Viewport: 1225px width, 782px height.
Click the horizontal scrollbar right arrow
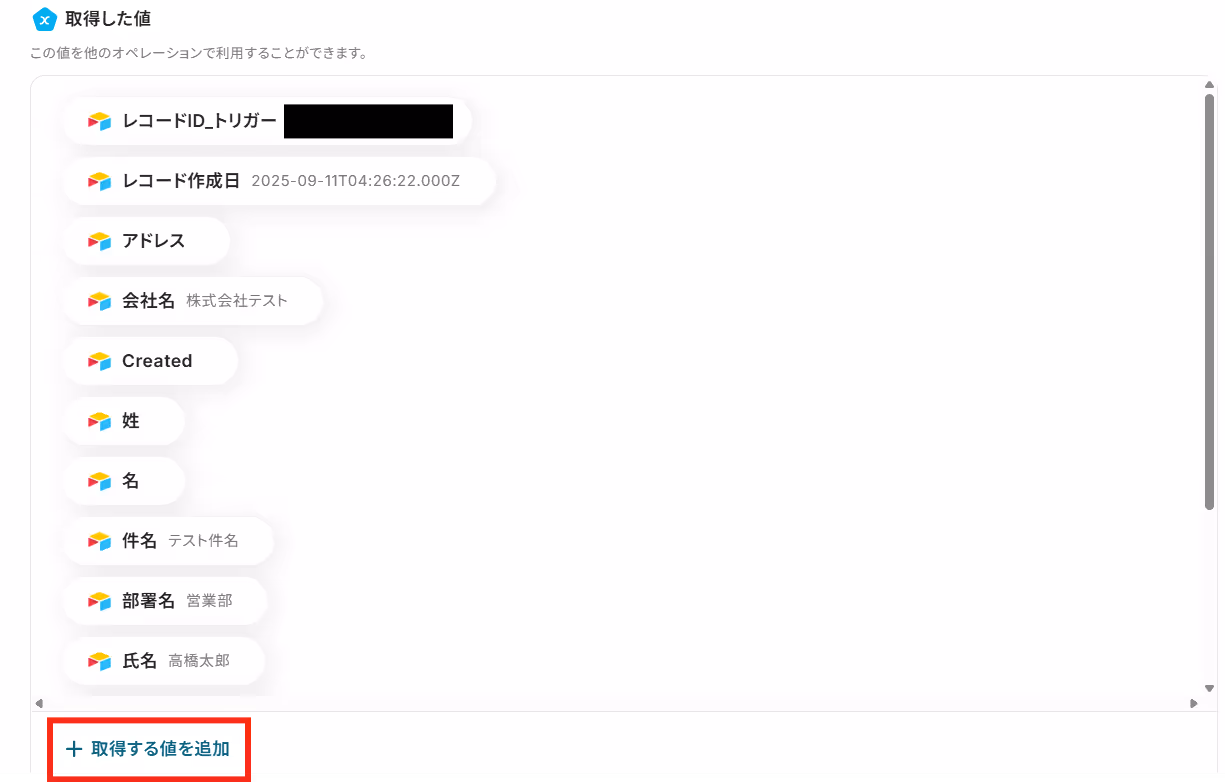[x=1193, y=703]
